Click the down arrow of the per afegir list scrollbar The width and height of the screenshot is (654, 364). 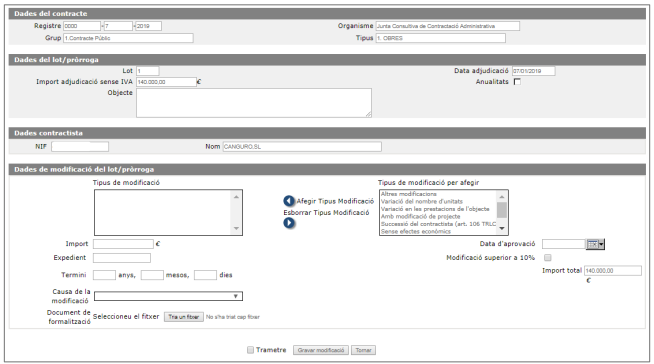coord(502,228)
